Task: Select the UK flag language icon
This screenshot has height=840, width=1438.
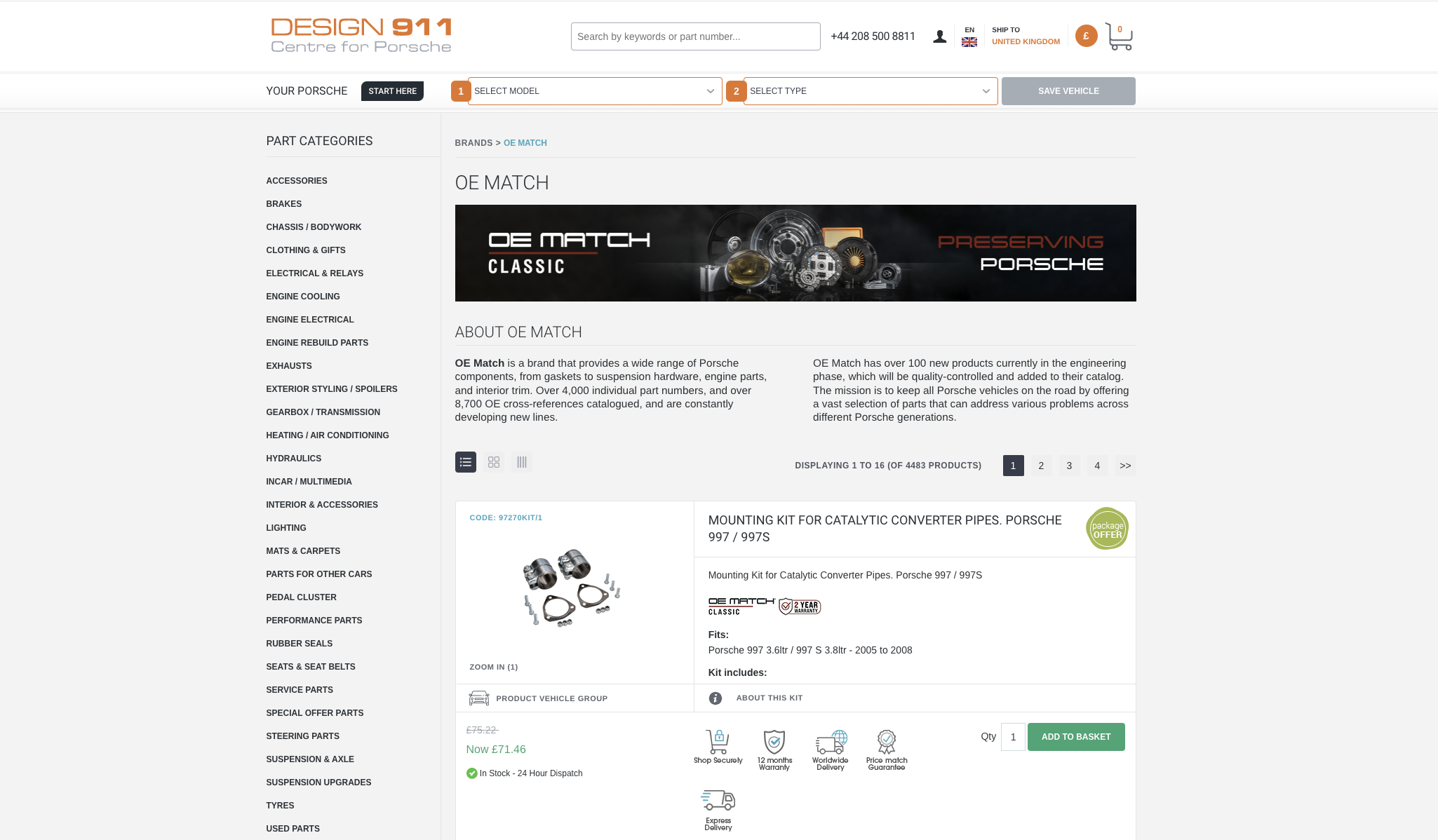Action: [x=969, y=42]
